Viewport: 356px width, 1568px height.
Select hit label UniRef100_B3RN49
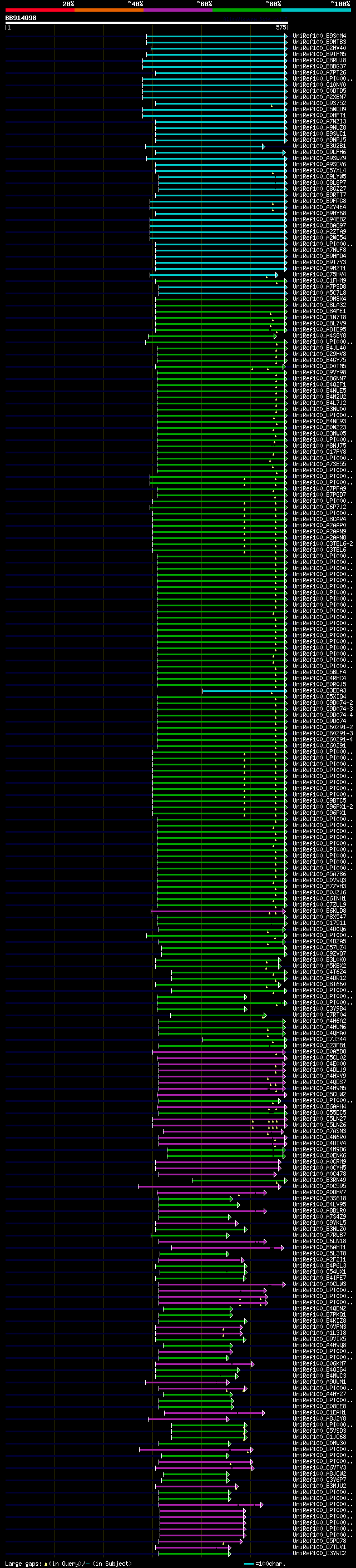[x=319, y=1180]
